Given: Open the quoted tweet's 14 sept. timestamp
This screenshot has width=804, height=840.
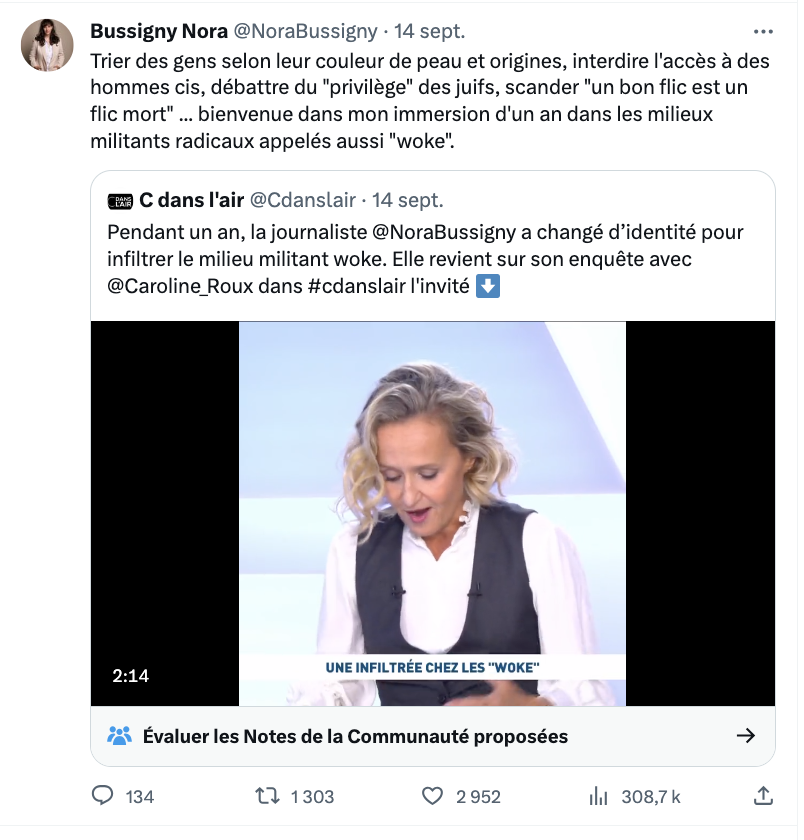Looking at the screenshot, I should [x=407, y=201].
